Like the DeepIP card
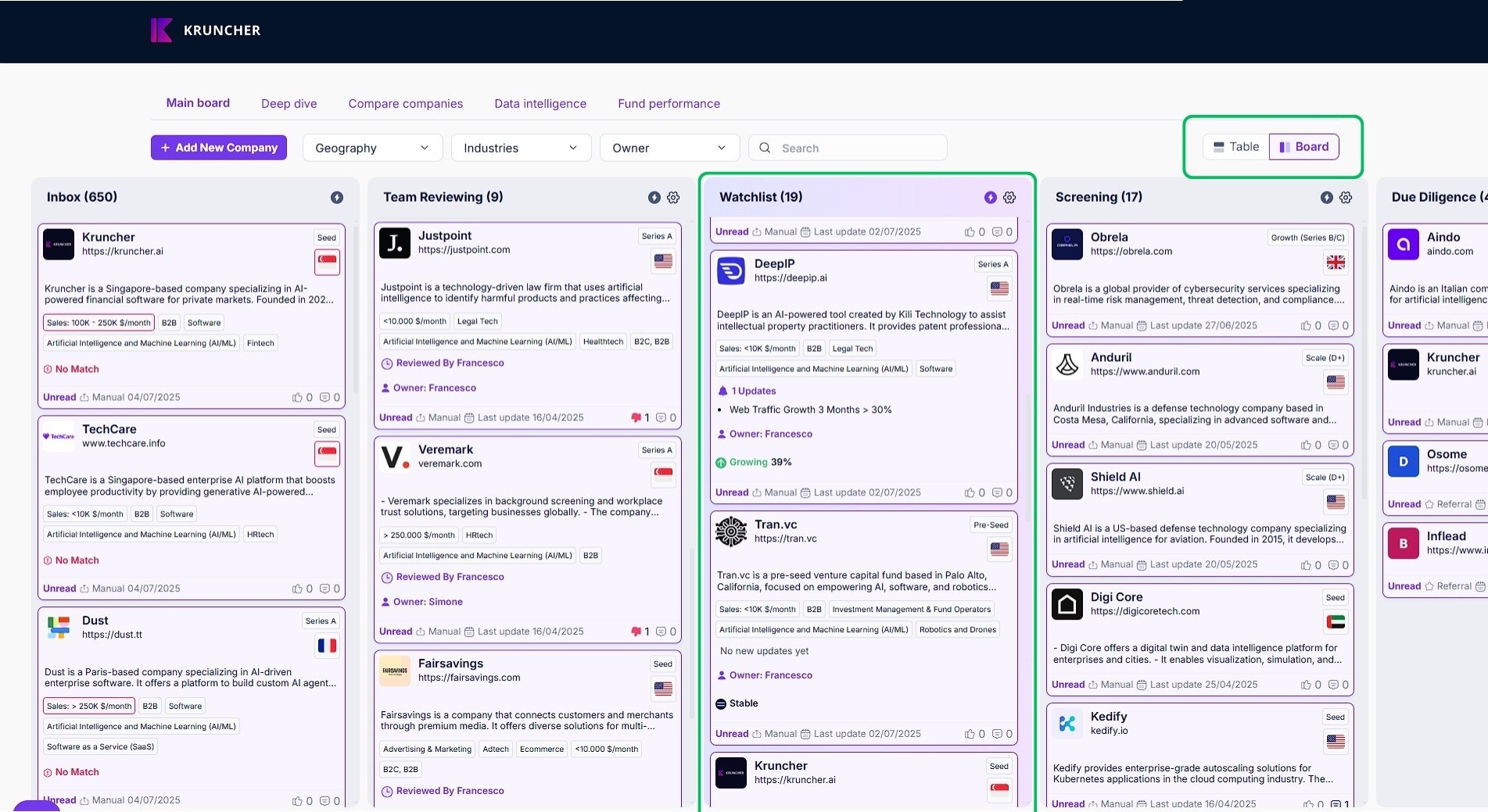The image size is (1488, 812). click(970, 493)
